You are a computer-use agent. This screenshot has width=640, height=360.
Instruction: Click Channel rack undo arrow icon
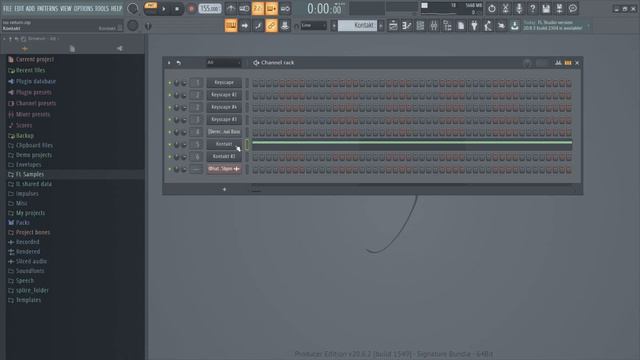click(x=179, y=63)
